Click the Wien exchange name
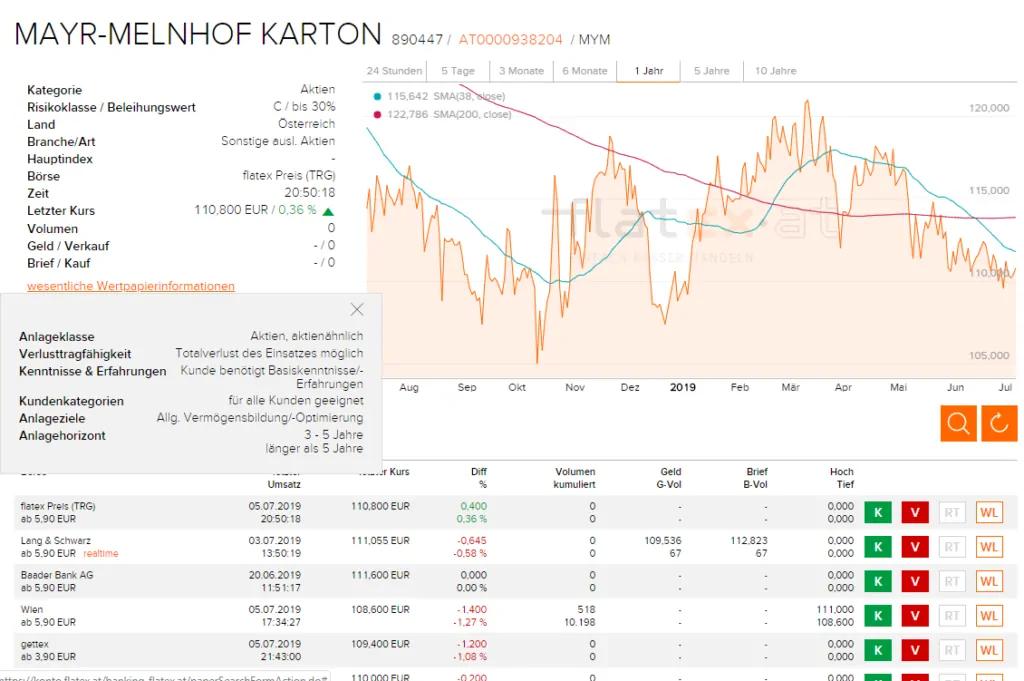 point(31,610)
